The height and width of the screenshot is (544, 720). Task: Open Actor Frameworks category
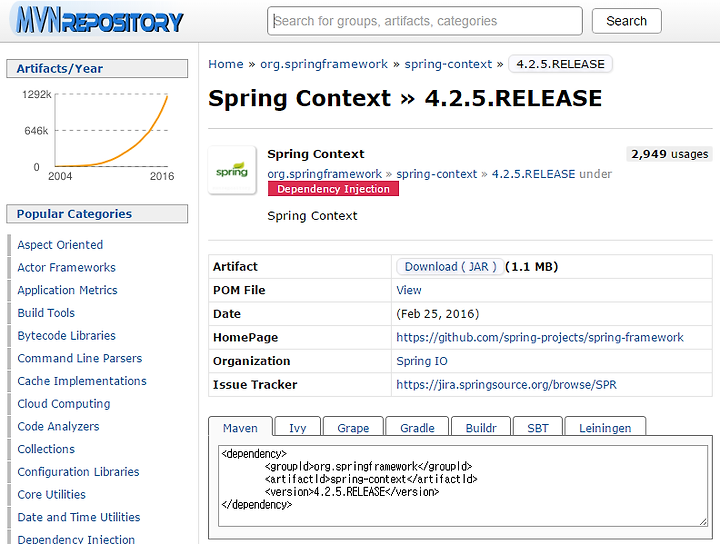tap(67, 267)
